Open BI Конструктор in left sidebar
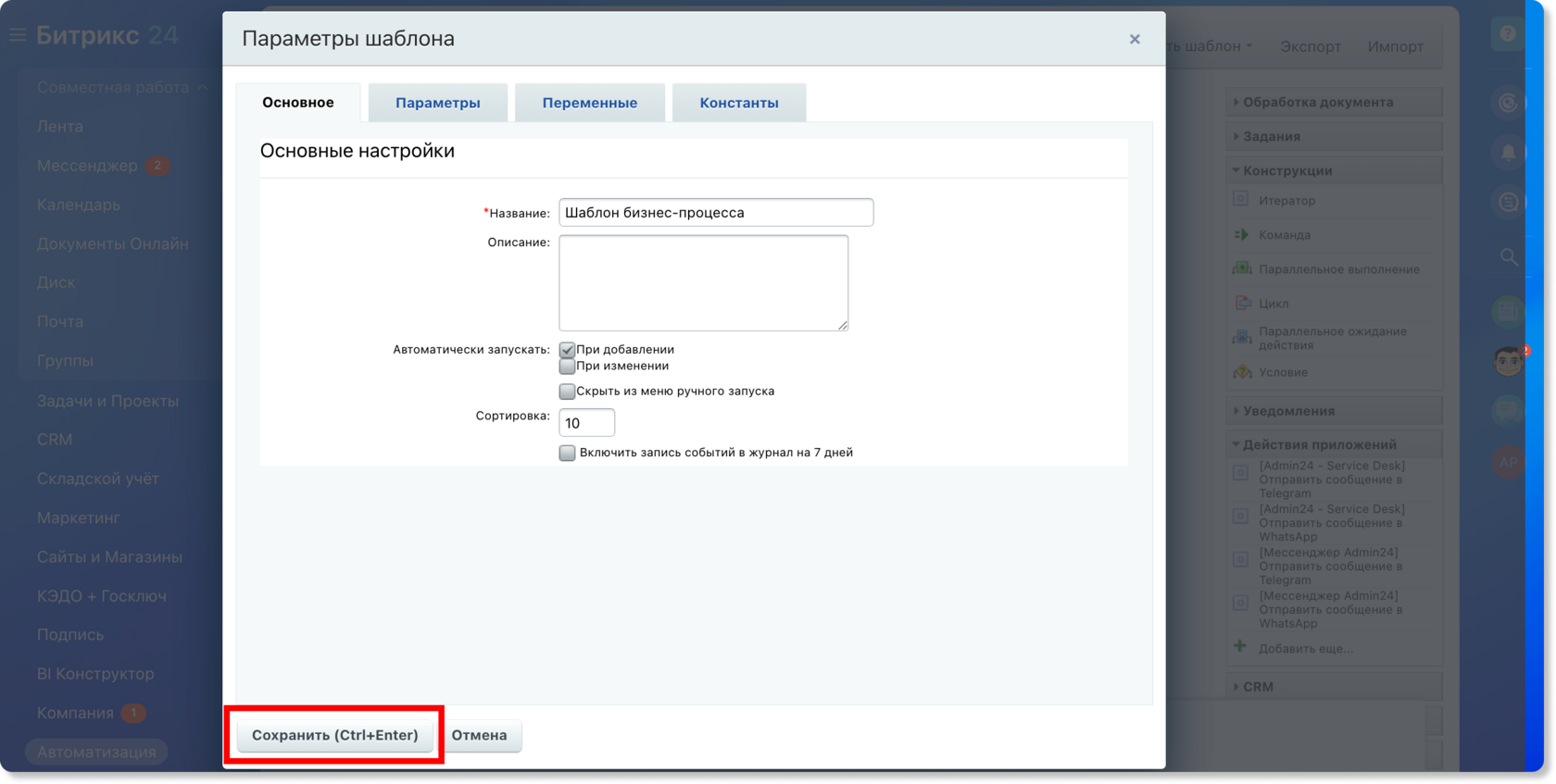Image resolution: width=1556 pixels, height=784 pixels. point(95,674)
